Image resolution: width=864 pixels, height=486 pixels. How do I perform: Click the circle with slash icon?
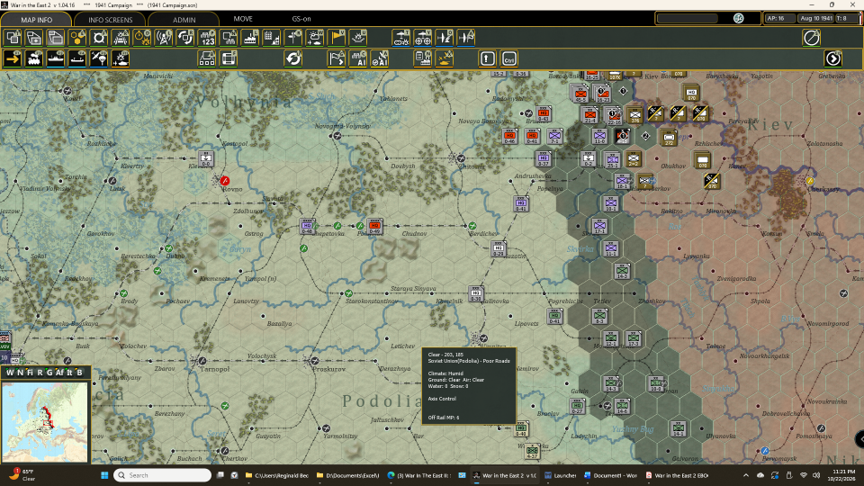point(812,38)
